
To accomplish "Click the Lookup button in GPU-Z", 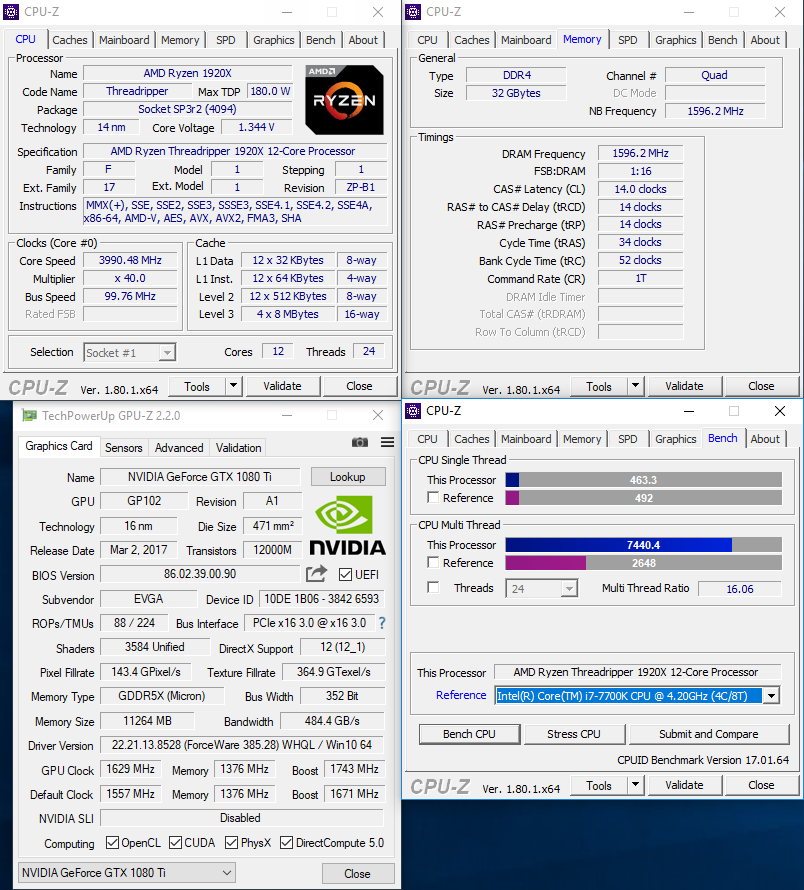I will point(347,477).
